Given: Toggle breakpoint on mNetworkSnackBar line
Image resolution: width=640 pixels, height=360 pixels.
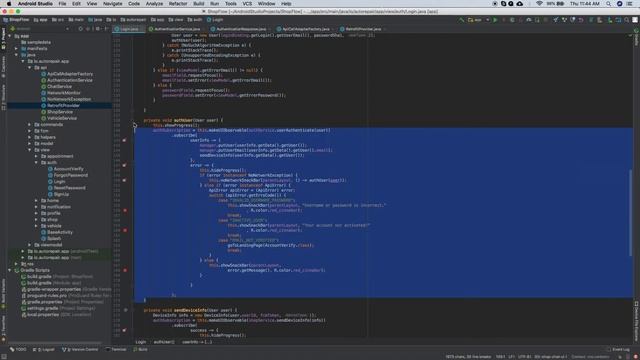Looking at the screenshot, I should (x=124, y=180).
